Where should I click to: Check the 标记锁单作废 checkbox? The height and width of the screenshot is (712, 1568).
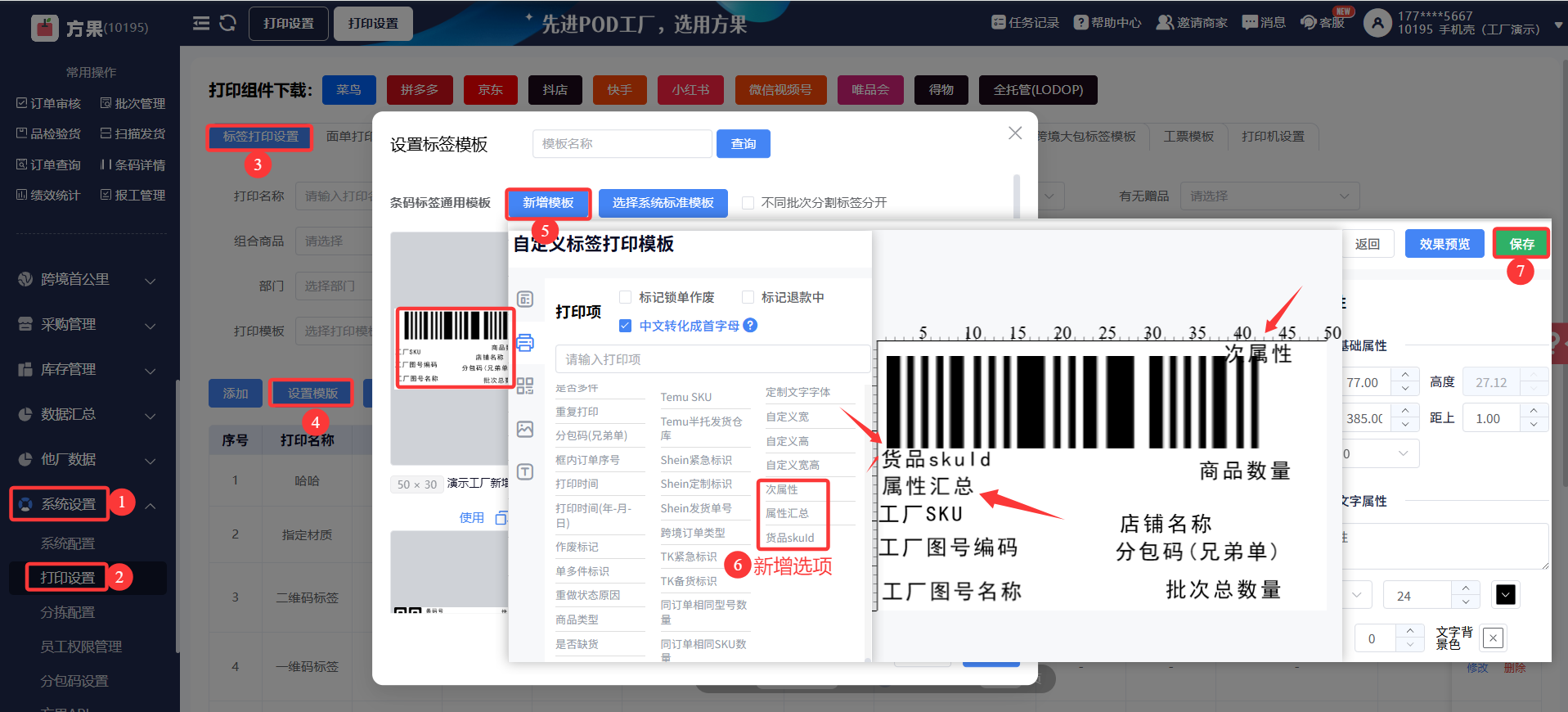pyautogui.click(x=626, y=297)
